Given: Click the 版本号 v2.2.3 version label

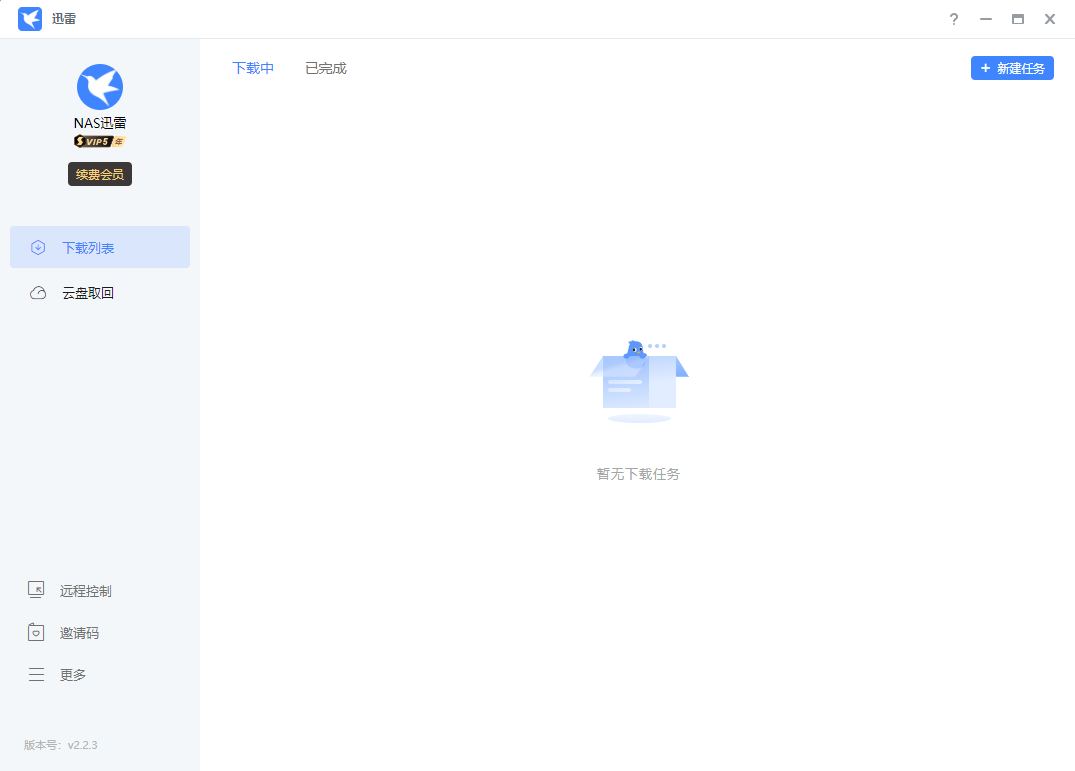Looking at the screenshot, I should (x=61, y=745).
